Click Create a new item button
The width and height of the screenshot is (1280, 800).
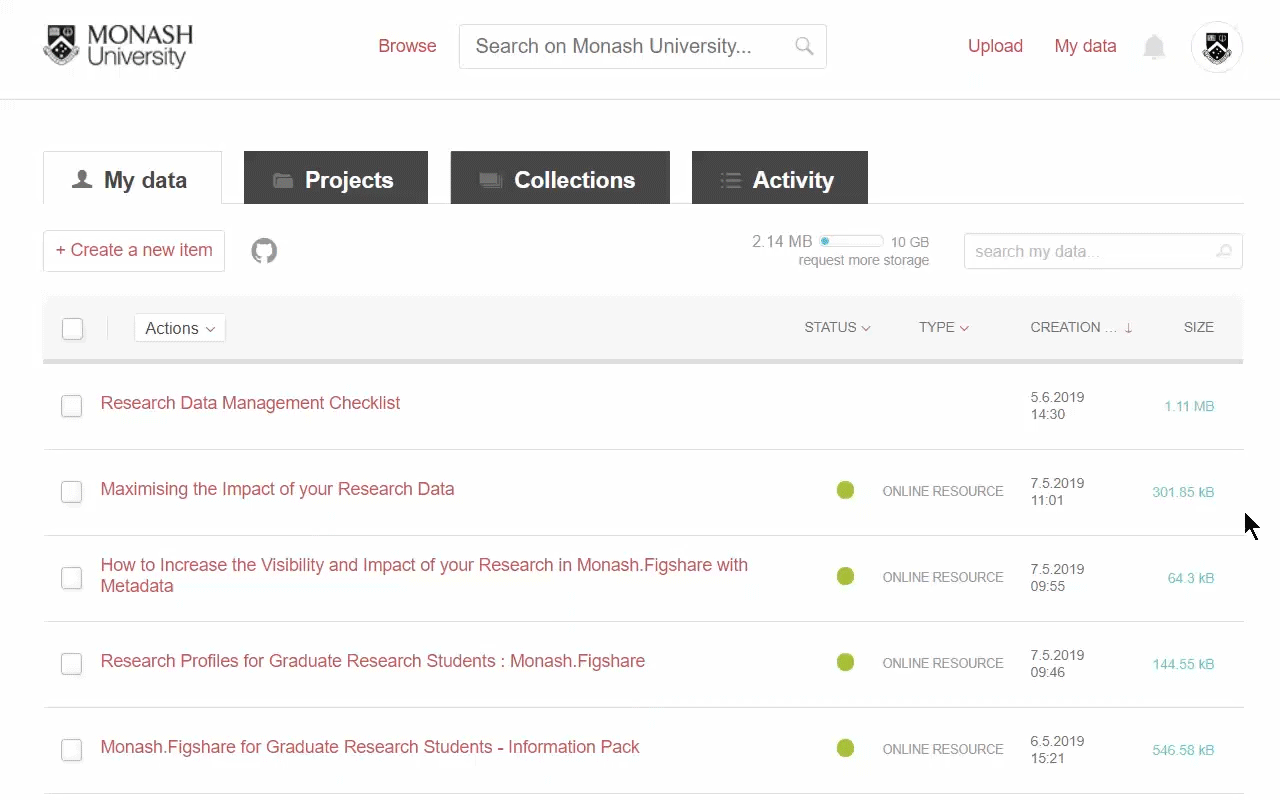pos(134,251)
